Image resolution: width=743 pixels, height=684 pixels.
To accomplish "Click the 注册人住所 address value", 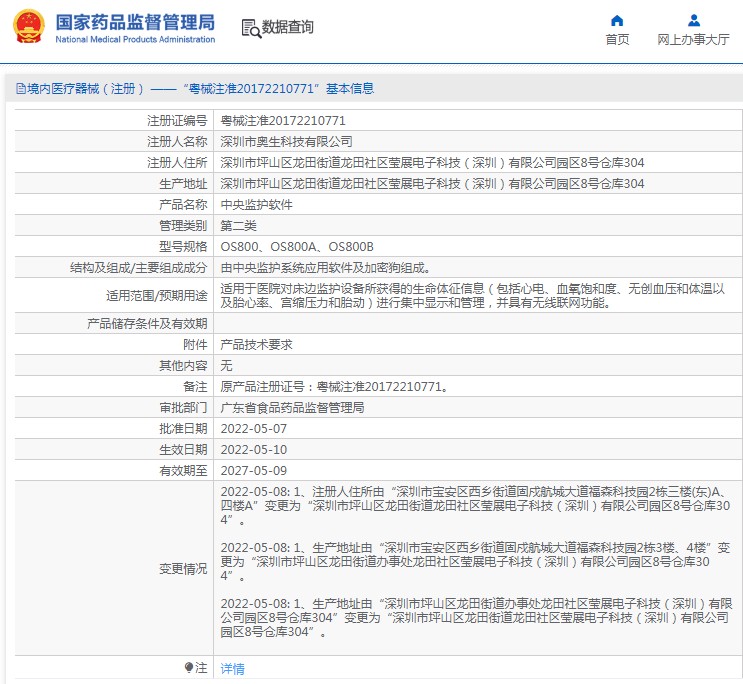I will [432, 163].
